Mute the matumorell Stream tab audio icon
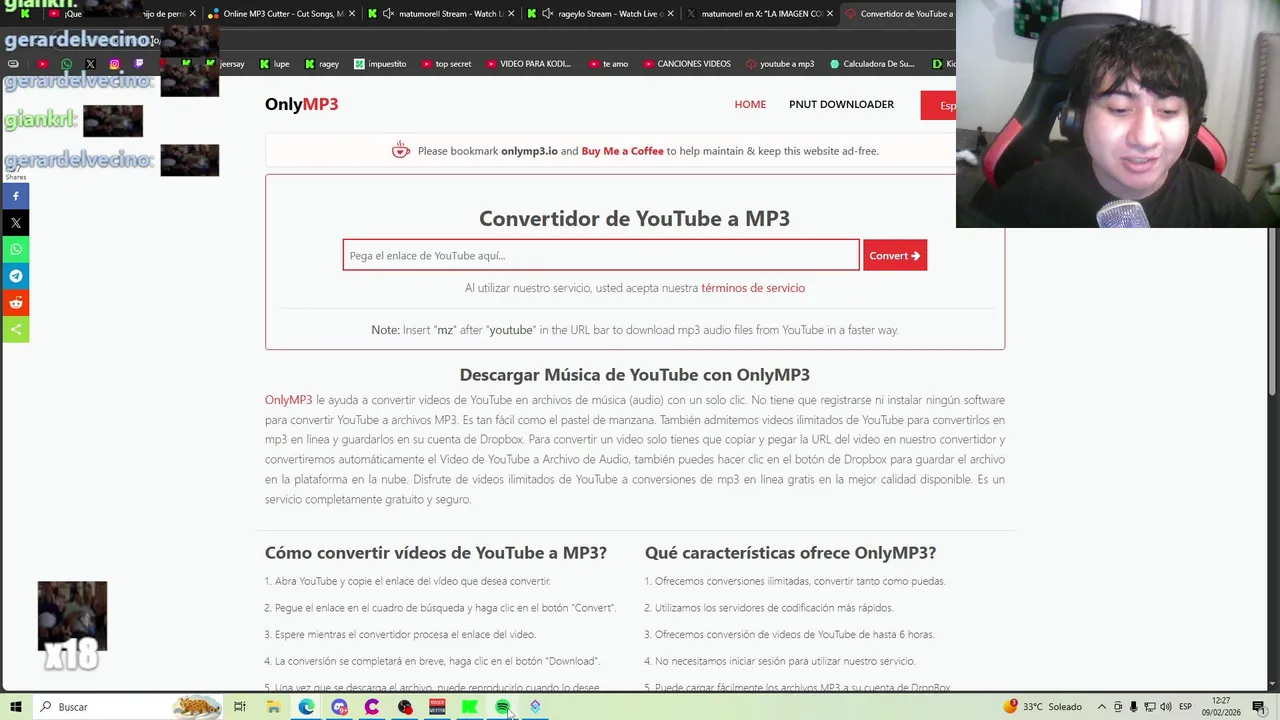Screen dimensions: 1280x720 pyautogui.click(x=388, y=14)
